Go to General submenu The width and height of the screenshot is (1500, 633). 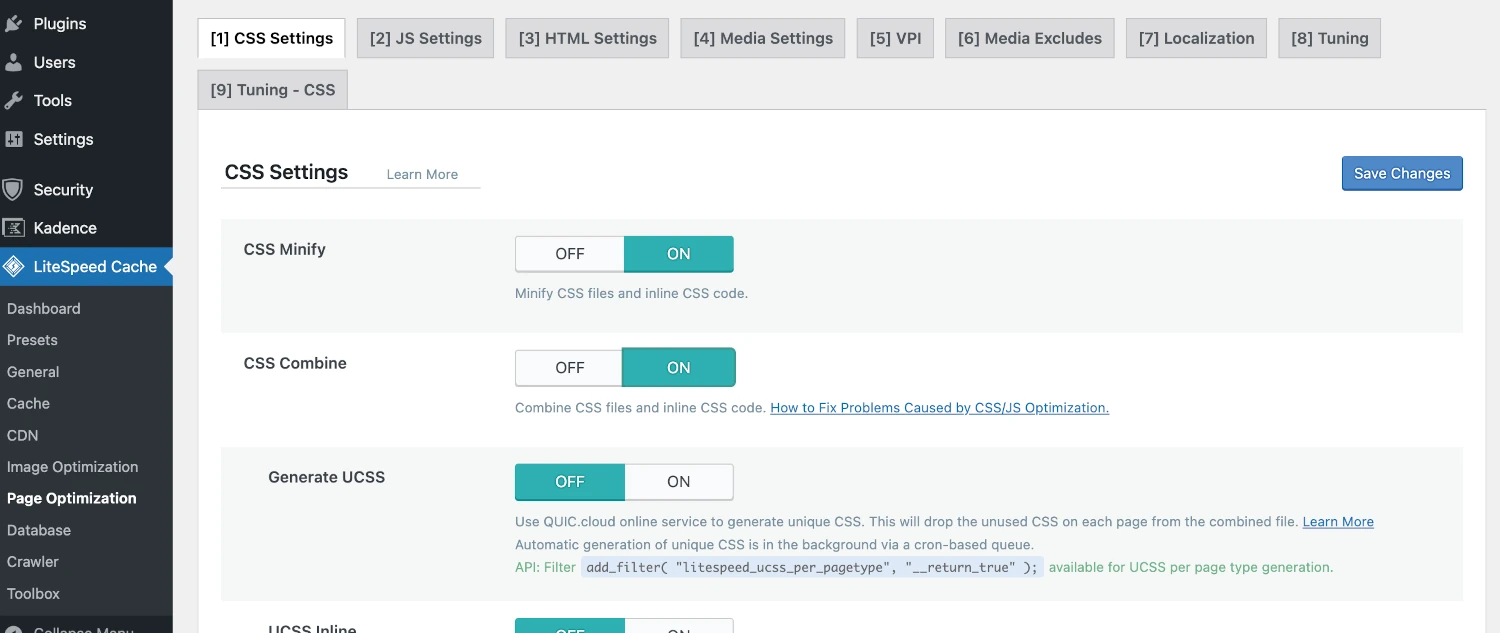[x=33, y=371]
